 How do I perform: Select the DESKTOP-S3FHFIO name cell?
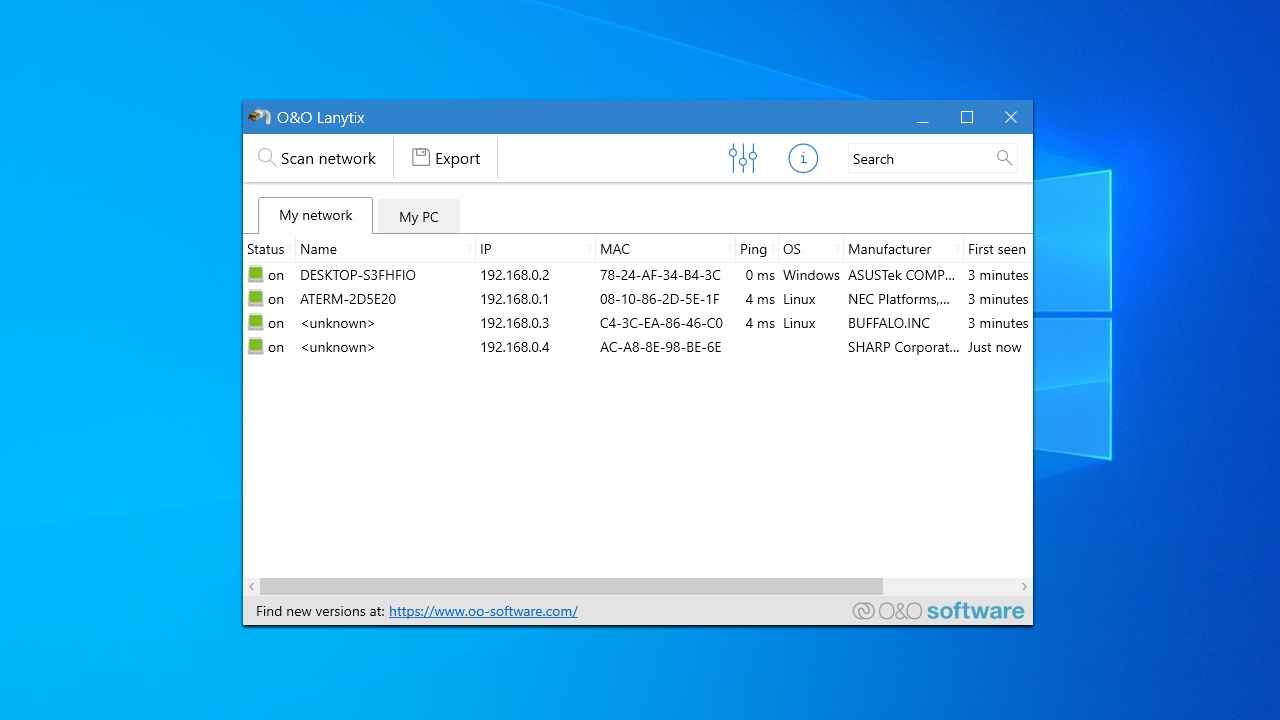358,275
